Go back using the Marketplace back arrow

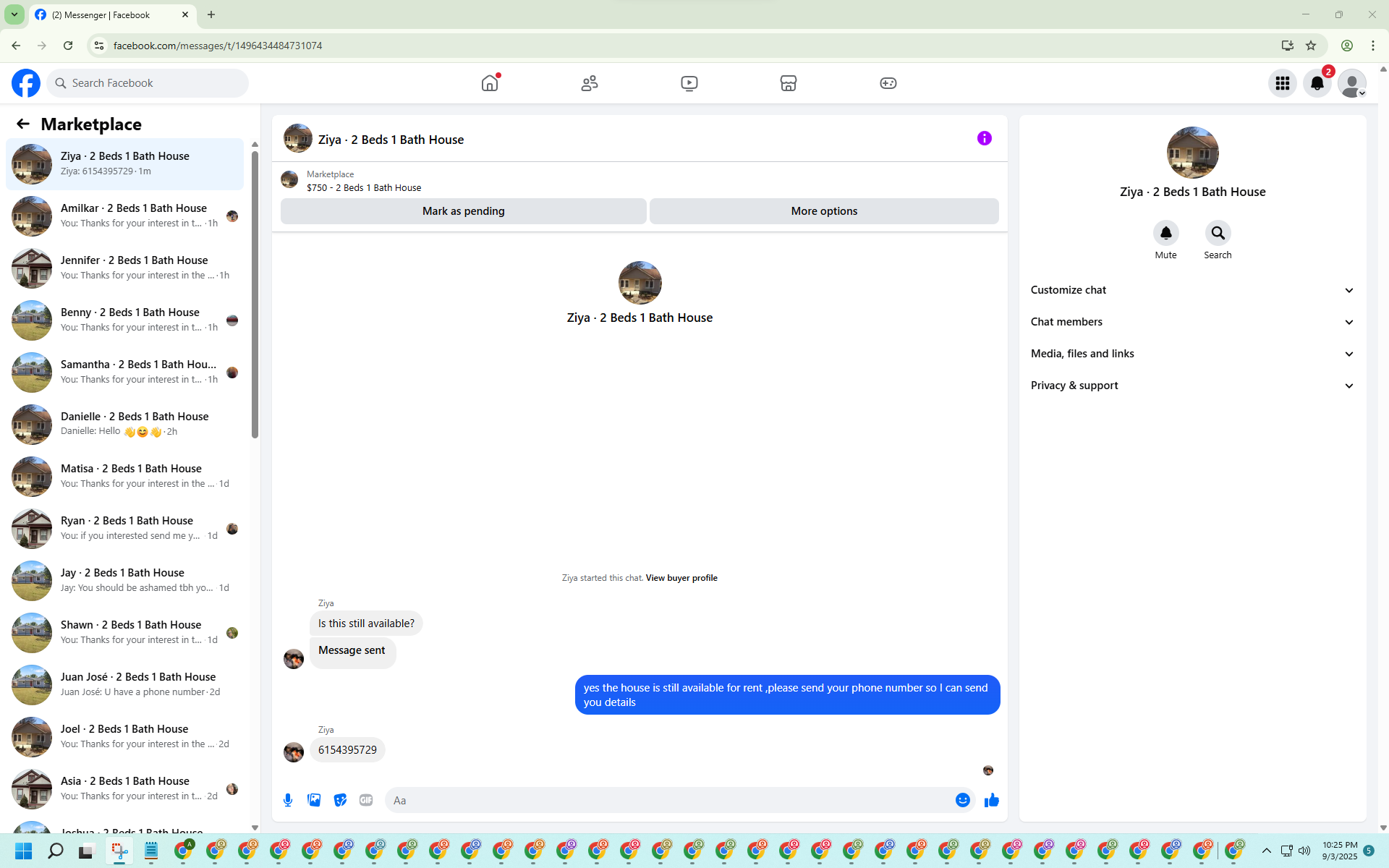pyautogui.click(x=23, y=124)
